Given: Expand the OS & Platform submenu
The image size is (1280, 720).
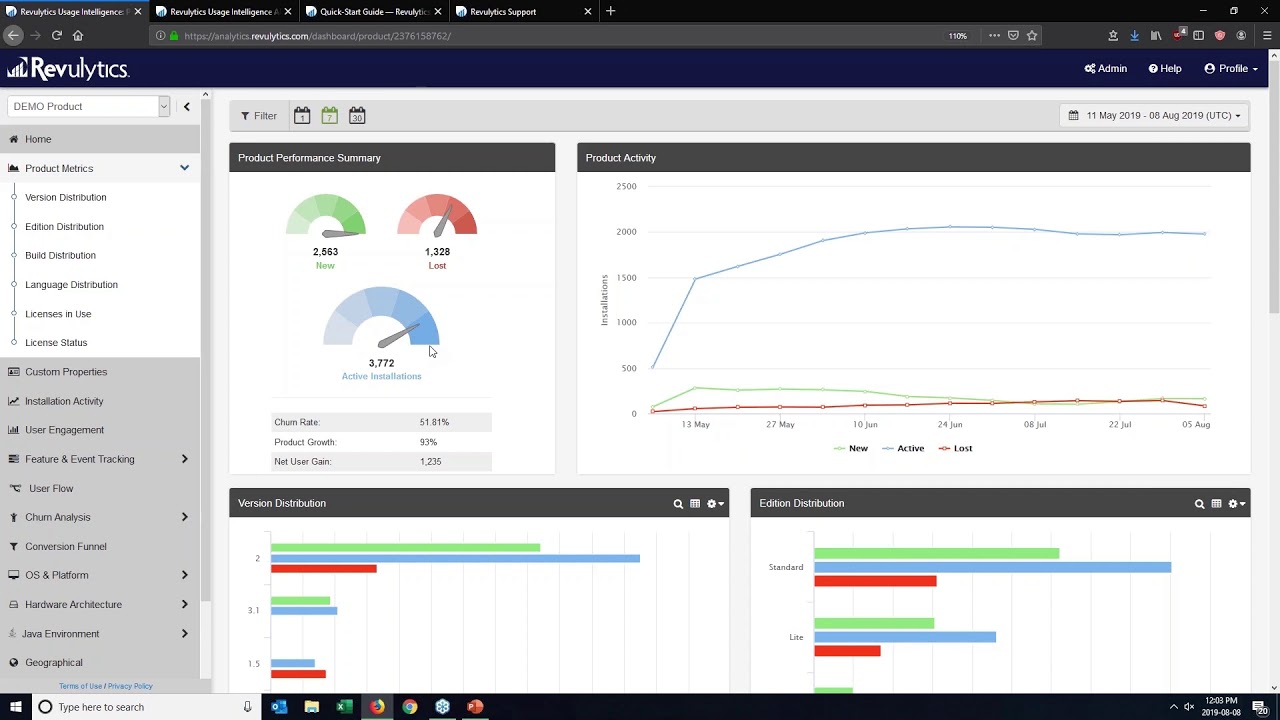Looking at the screenshot, I should click(x=184, y=575).
